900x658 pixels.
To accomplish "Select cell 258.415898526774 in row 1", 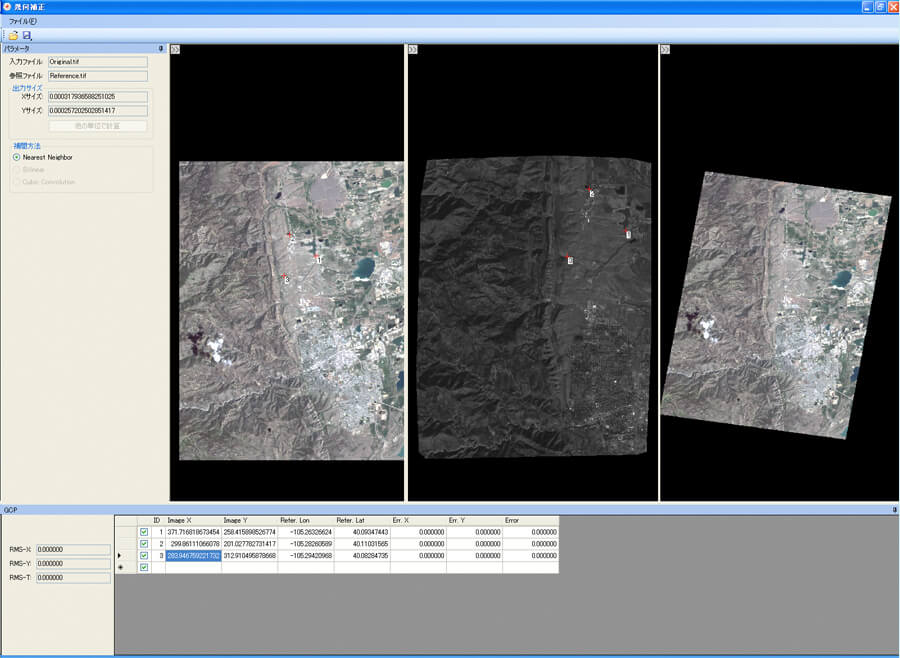I will click(250, 532).
